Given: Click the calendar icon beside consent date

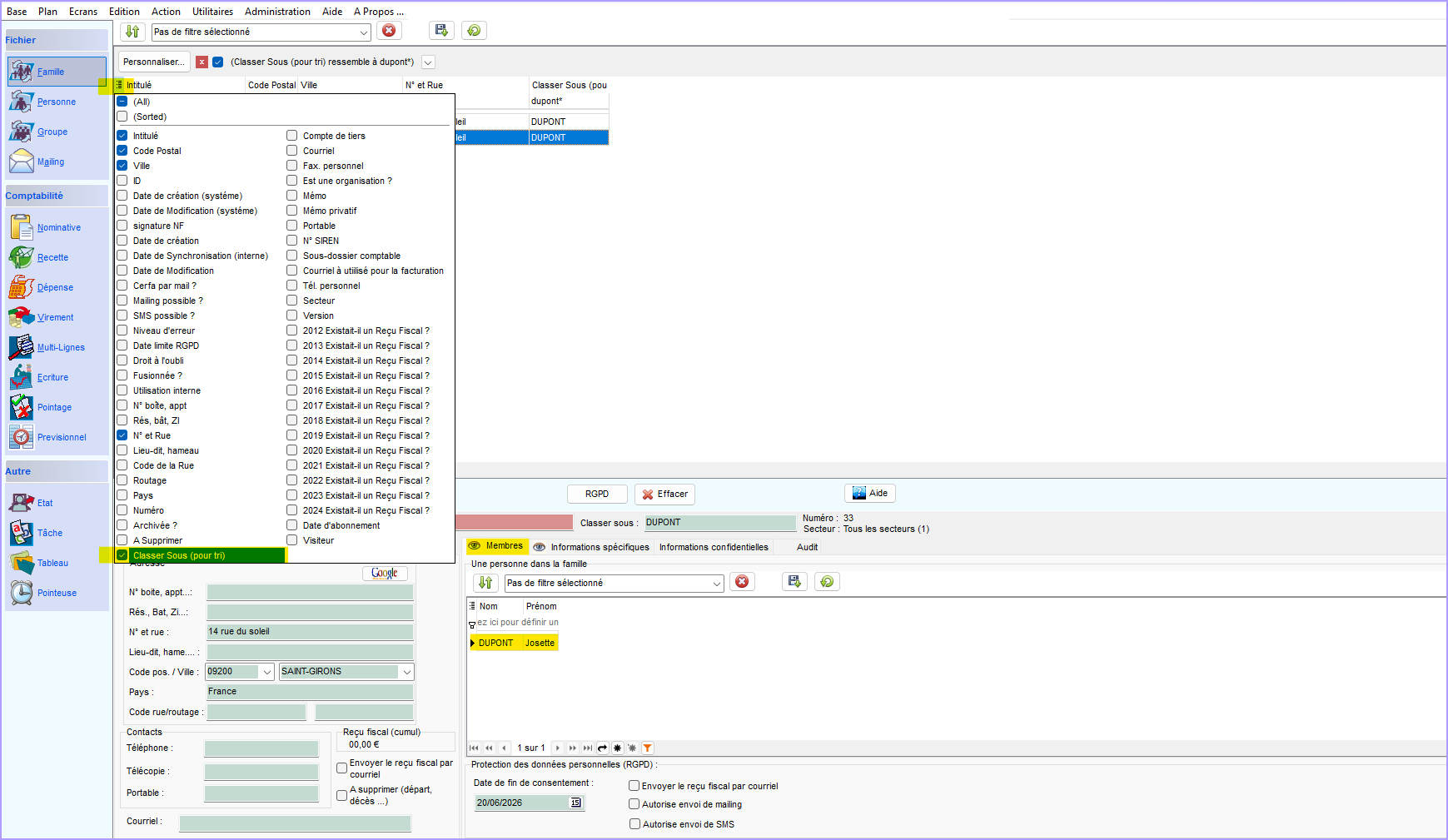Looking at the screenshot, I should [575, 803].
